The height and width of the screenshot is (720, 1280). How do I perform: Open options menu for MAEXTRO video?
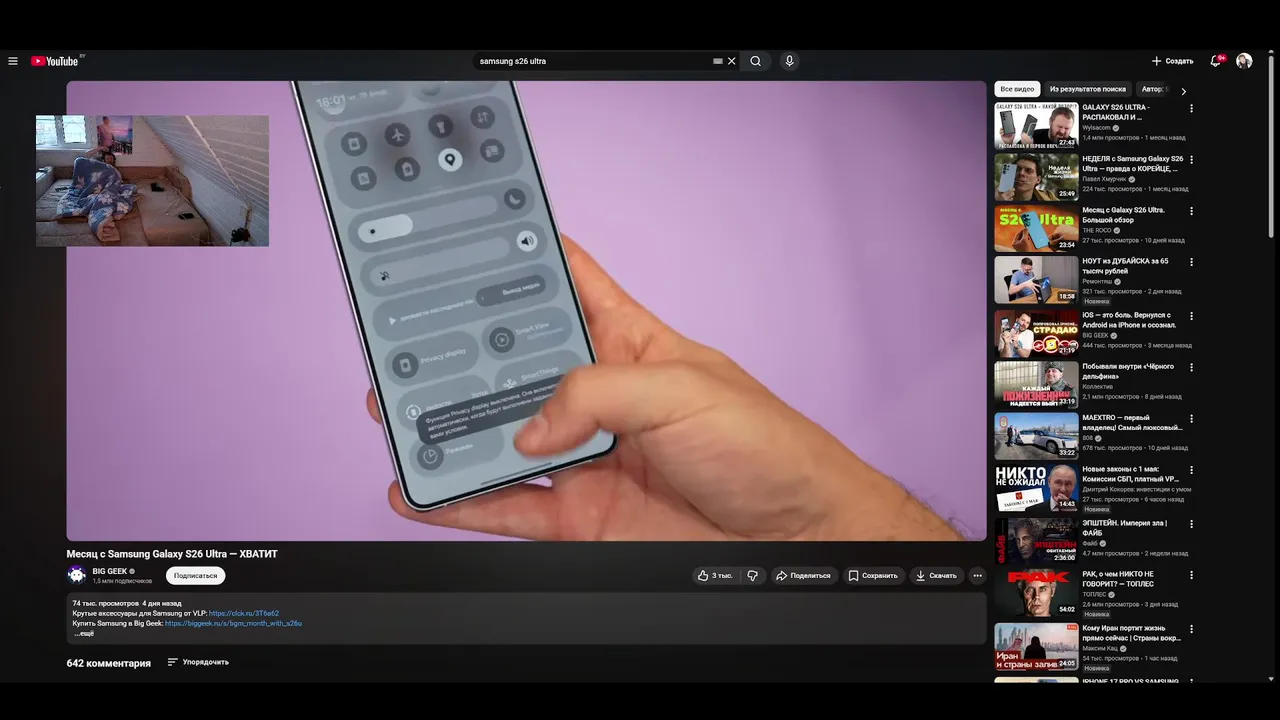(1191, 418)
